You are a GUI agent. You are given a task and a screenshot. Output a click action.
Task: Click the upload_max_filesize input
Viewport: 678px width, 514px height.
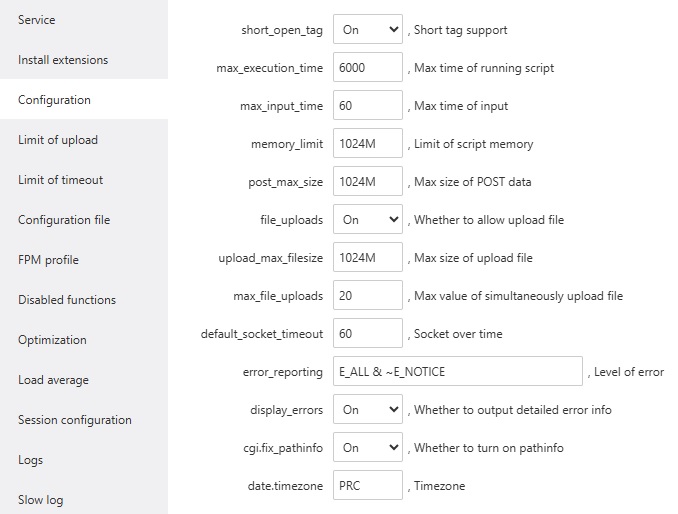(367, 258)
